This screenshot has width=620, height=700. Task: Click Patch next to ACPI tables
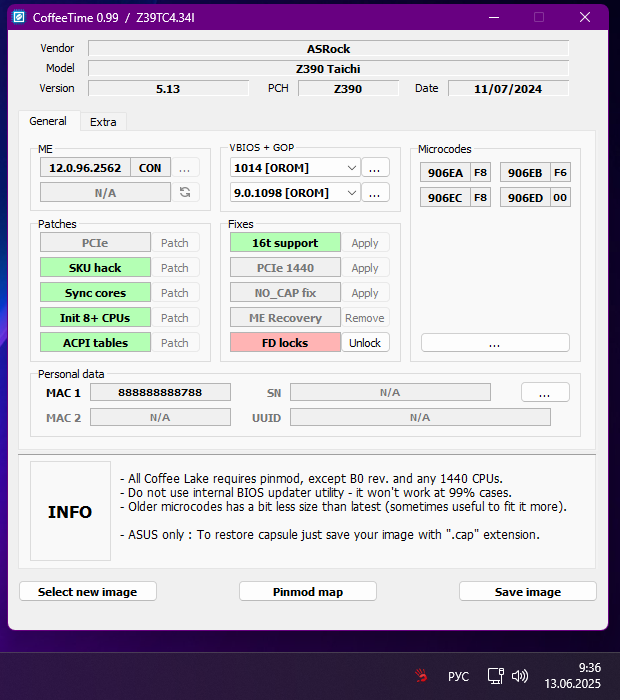175,343
